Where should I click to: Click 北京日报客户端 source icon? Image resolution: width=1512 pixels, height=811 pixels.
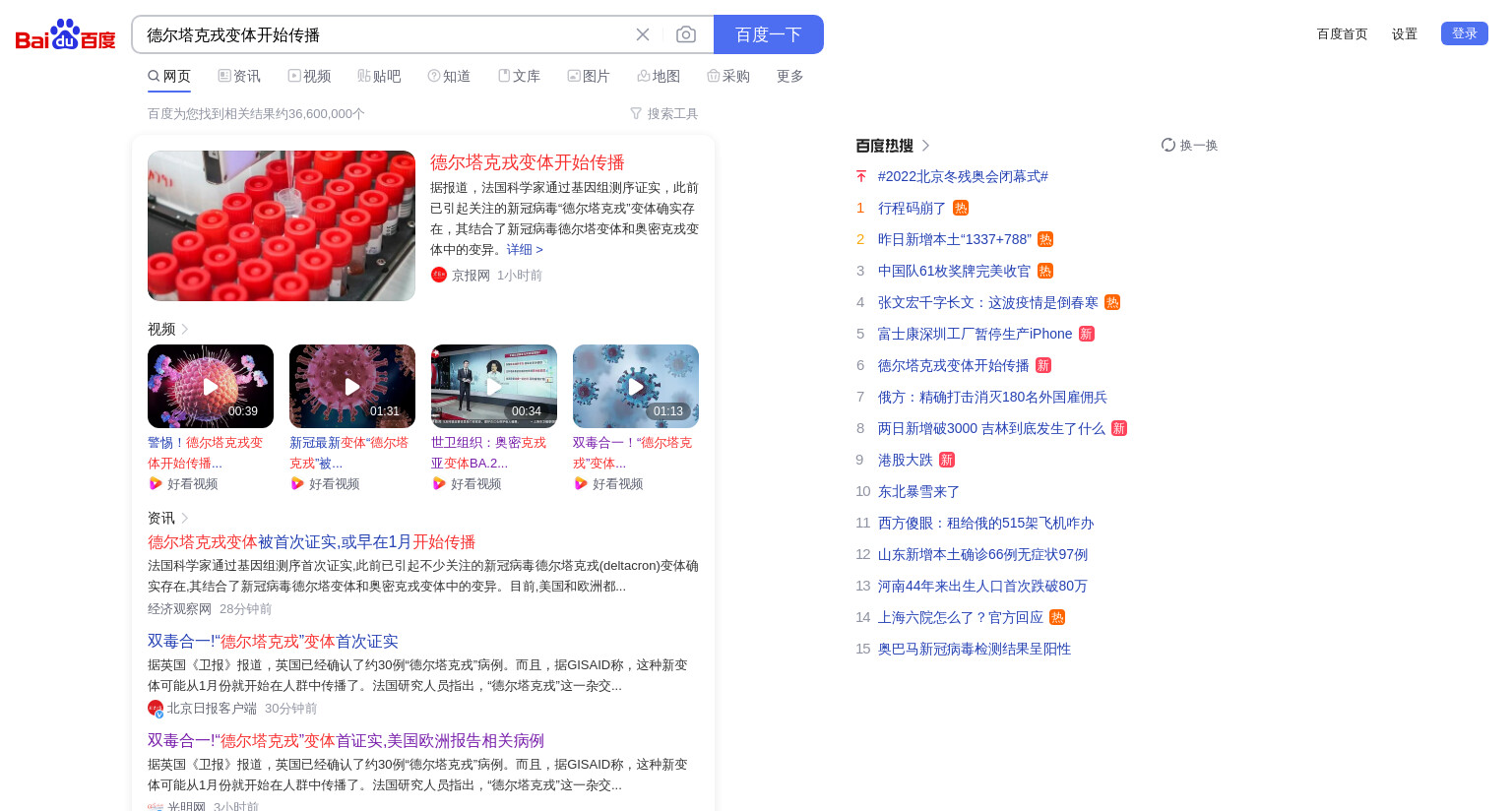click(156, 708)
